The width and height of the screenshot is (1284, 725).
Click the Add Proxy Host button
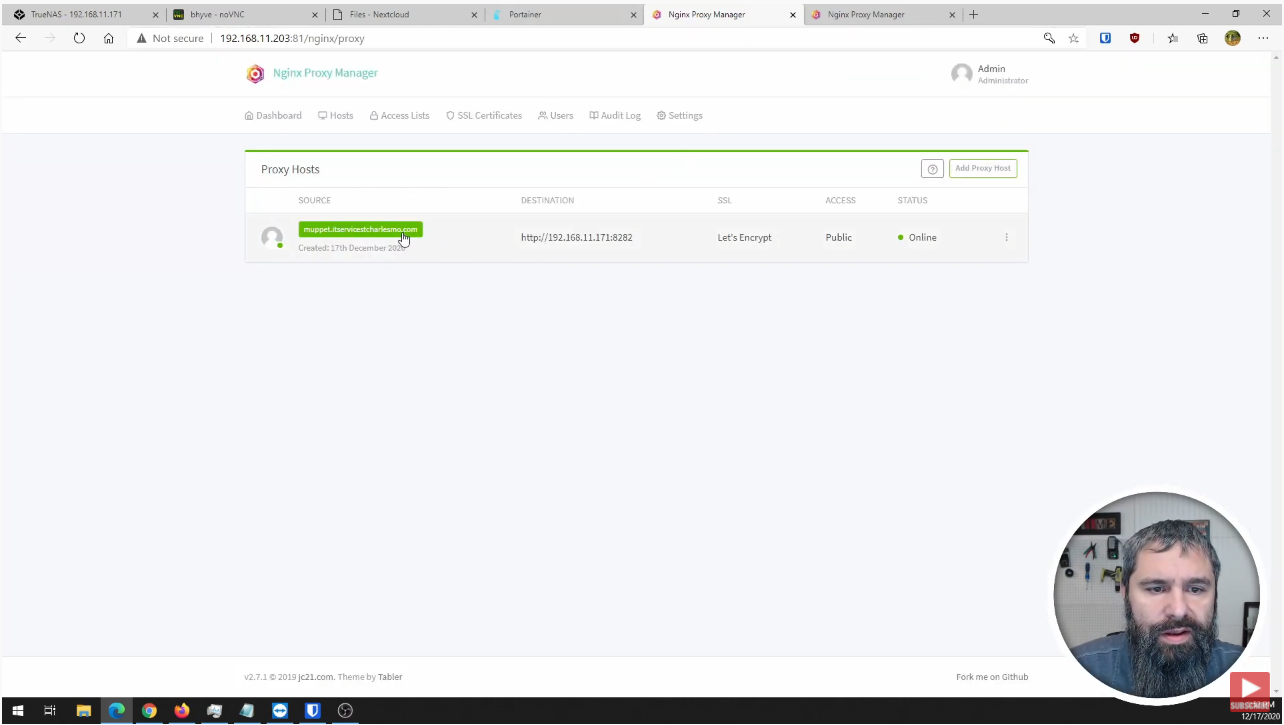(x=983, y=169)
